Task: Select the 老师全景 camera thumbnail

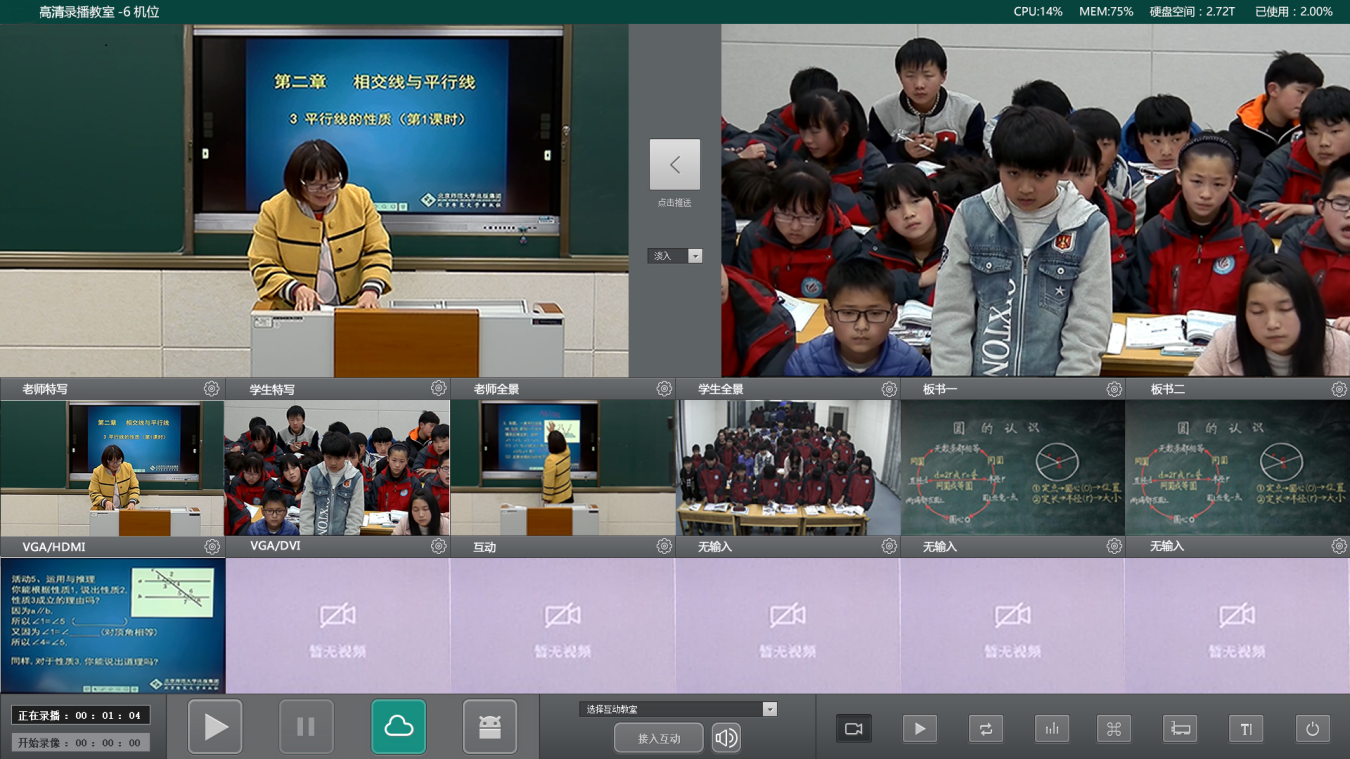Action: [x=562, y=468]
